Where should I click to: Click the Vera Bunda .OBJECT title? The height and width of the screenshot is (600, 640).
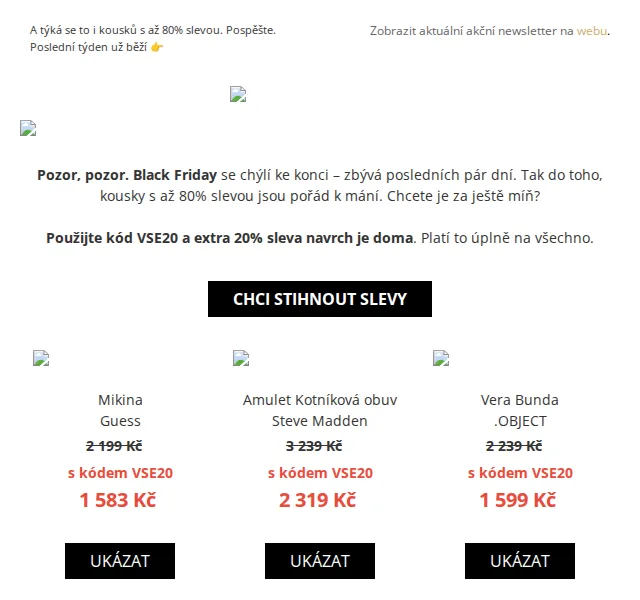[520, 410]
